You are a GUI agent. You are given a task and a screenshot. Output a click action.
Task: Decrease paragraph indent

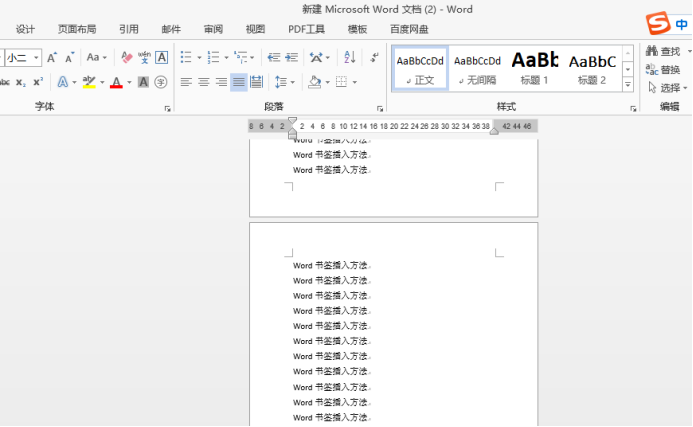274,57
